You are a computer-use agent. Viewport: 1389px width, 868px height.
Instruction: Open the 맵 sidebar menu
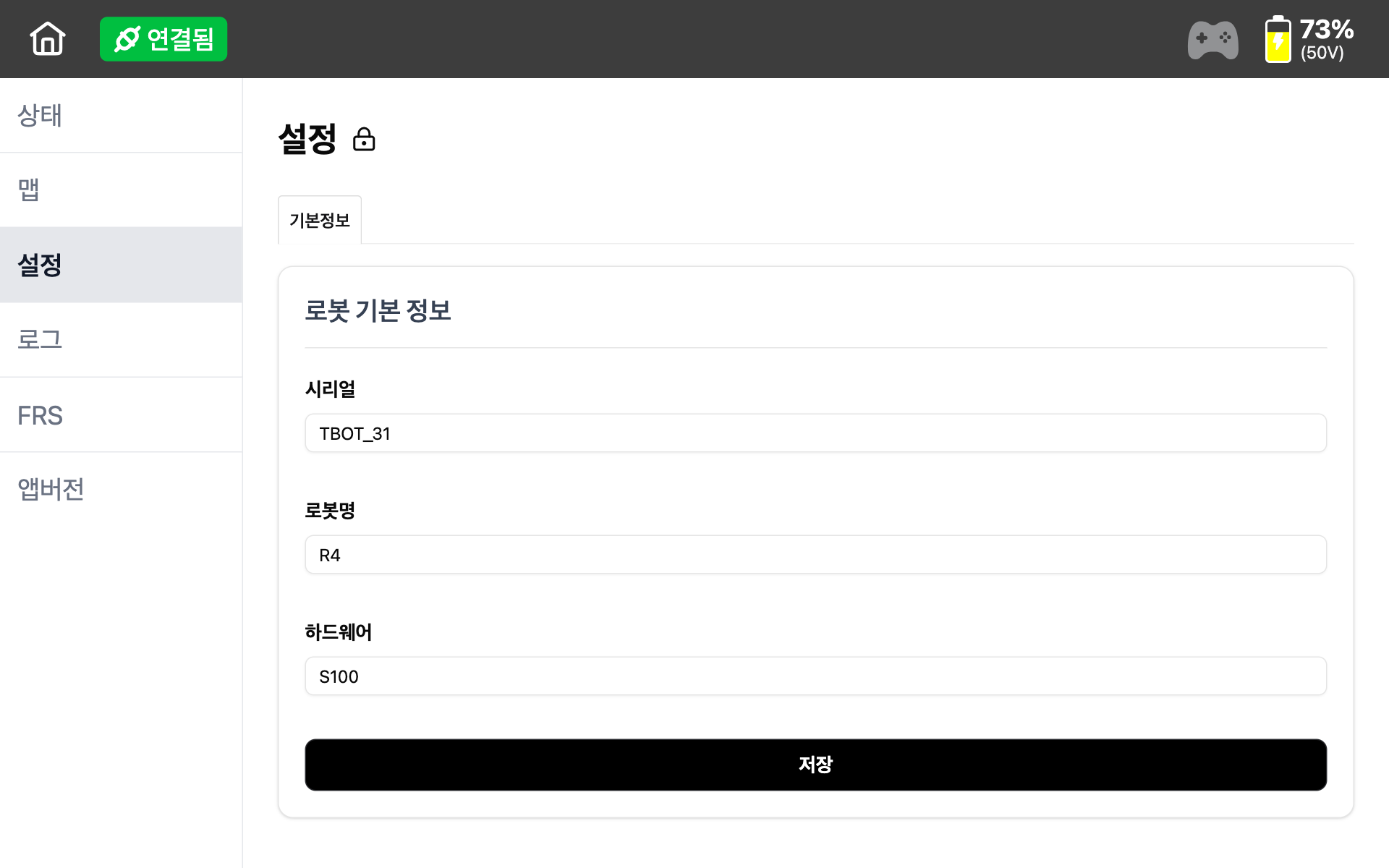pyautogui.click(x=121, y=190)
